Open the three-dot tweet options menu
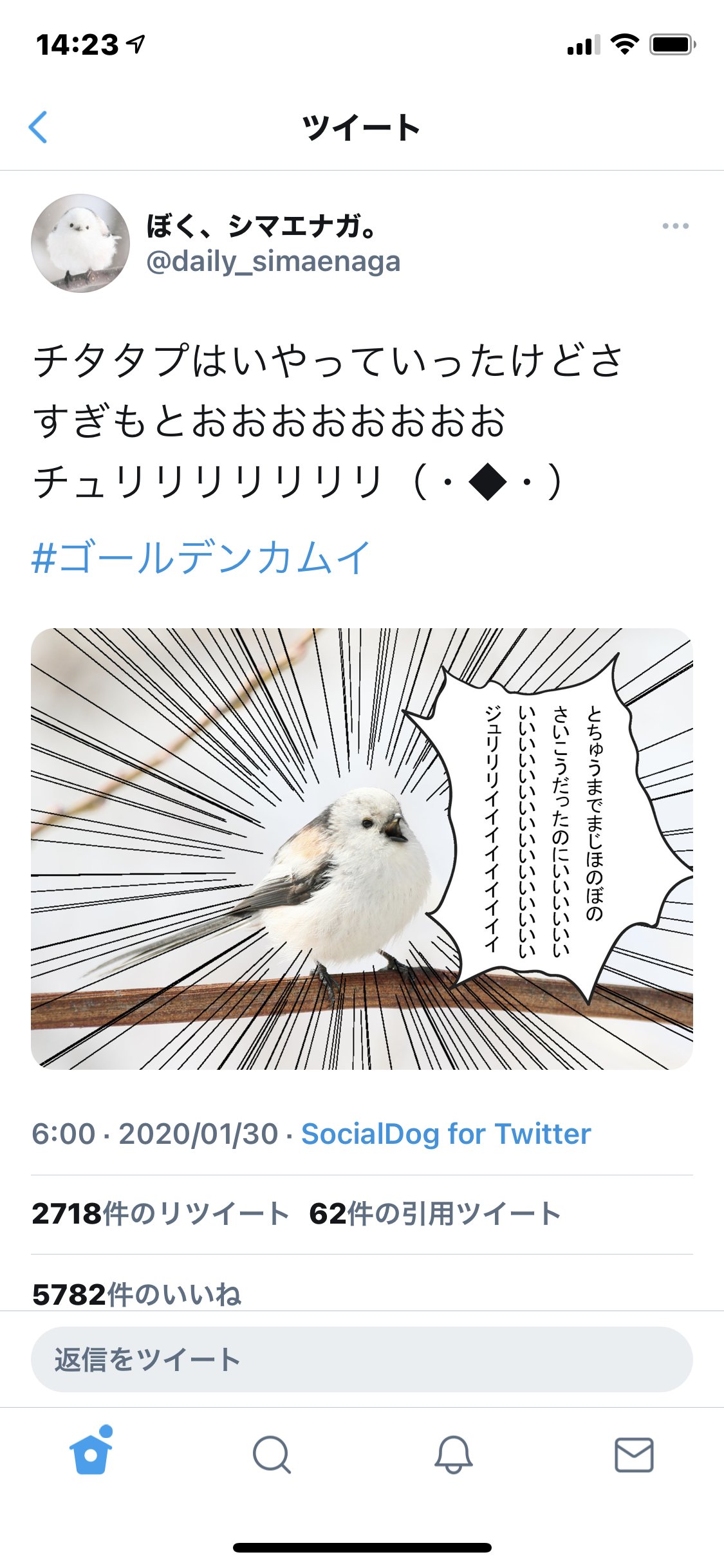This screenshot has height=1568, width=724. point(675,226)
